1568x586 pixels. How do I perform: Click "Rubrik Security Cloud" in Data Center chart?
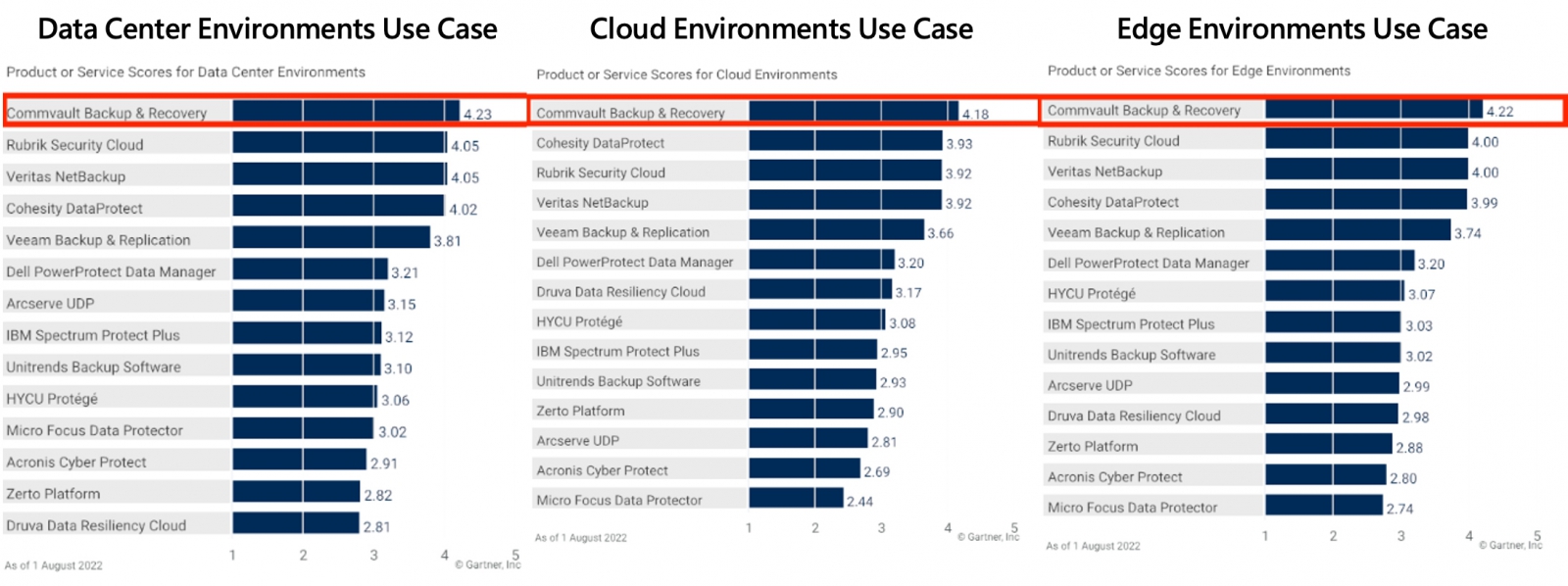74,145
